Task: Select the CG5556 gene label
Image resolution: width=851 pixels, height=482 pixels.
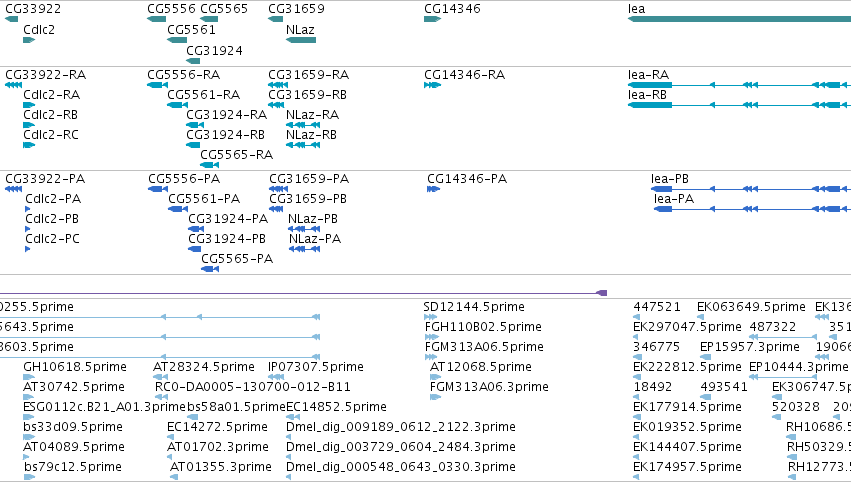Action: pos(172,9)
